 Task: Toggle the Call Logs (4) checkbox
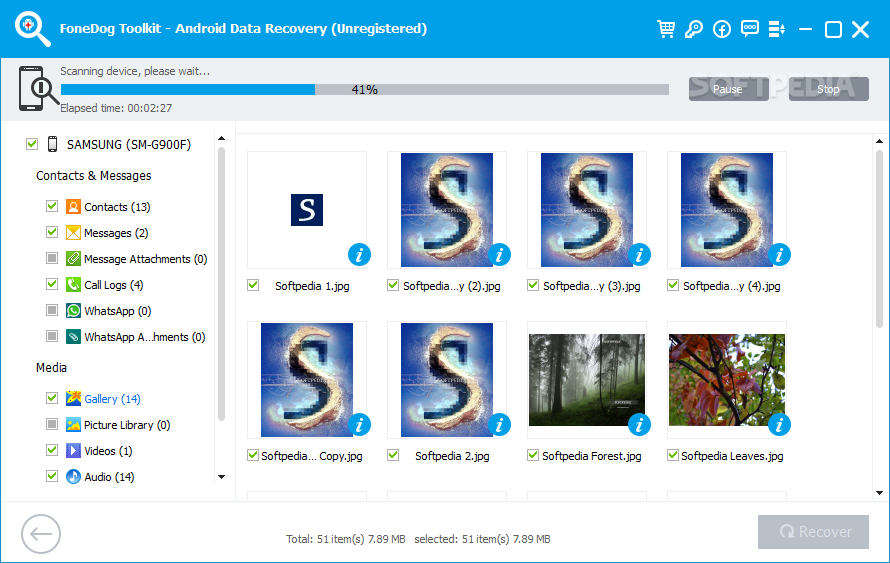tap(52, 284)
